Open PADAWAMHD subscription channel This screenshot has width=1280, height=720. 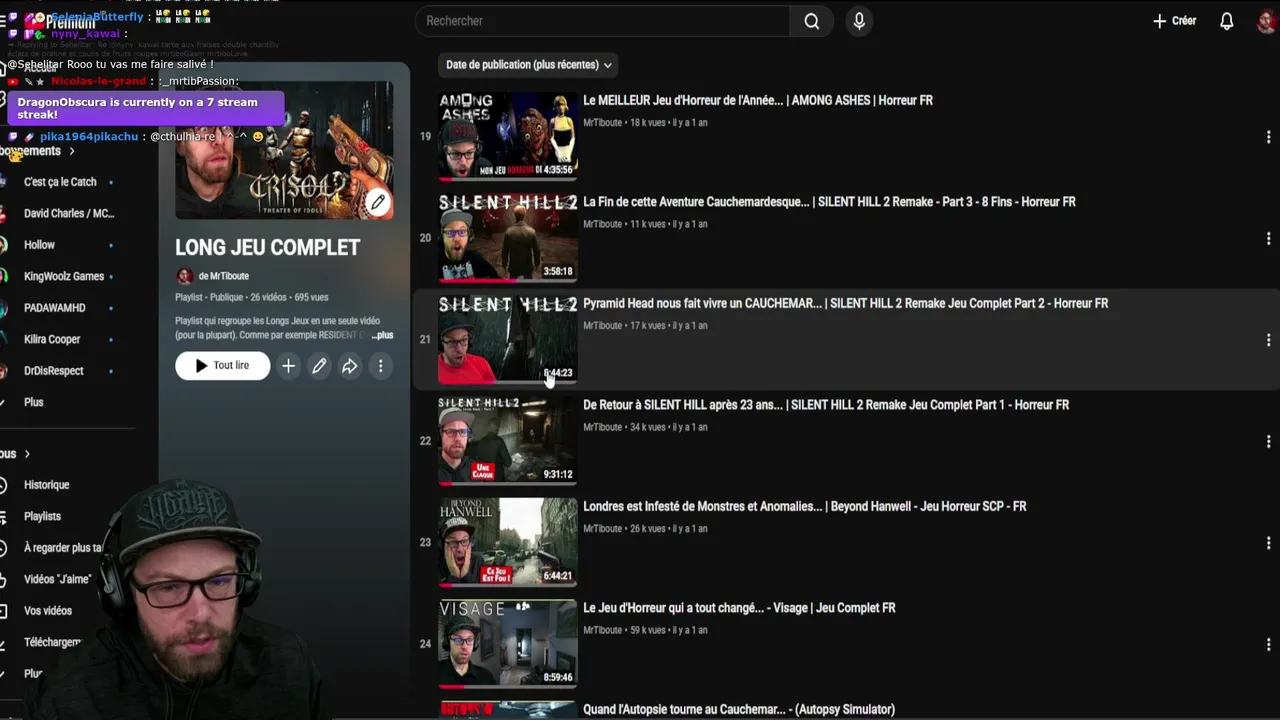[x=55, y=308]
